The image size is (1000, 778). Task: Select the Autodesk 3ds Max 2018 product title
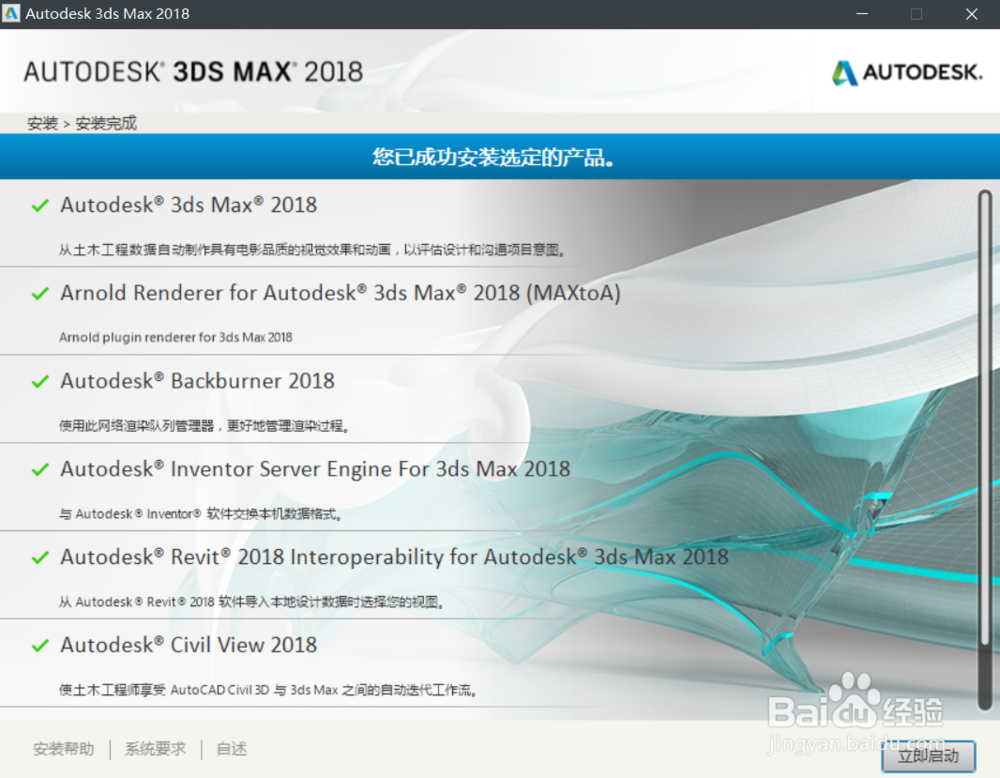[x=189, y=205]
